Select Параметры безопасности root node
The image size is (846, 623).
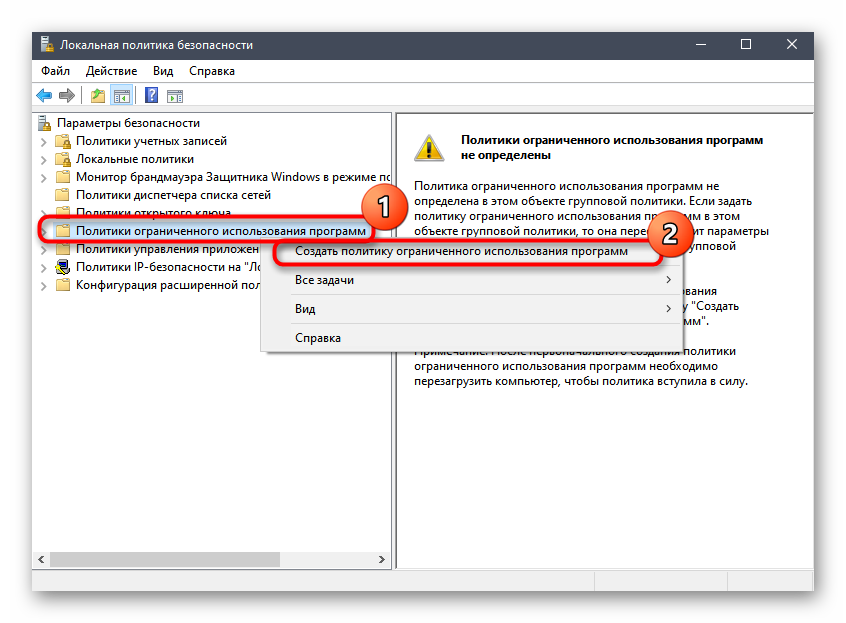pyautogui.click(x=128, y=123)
